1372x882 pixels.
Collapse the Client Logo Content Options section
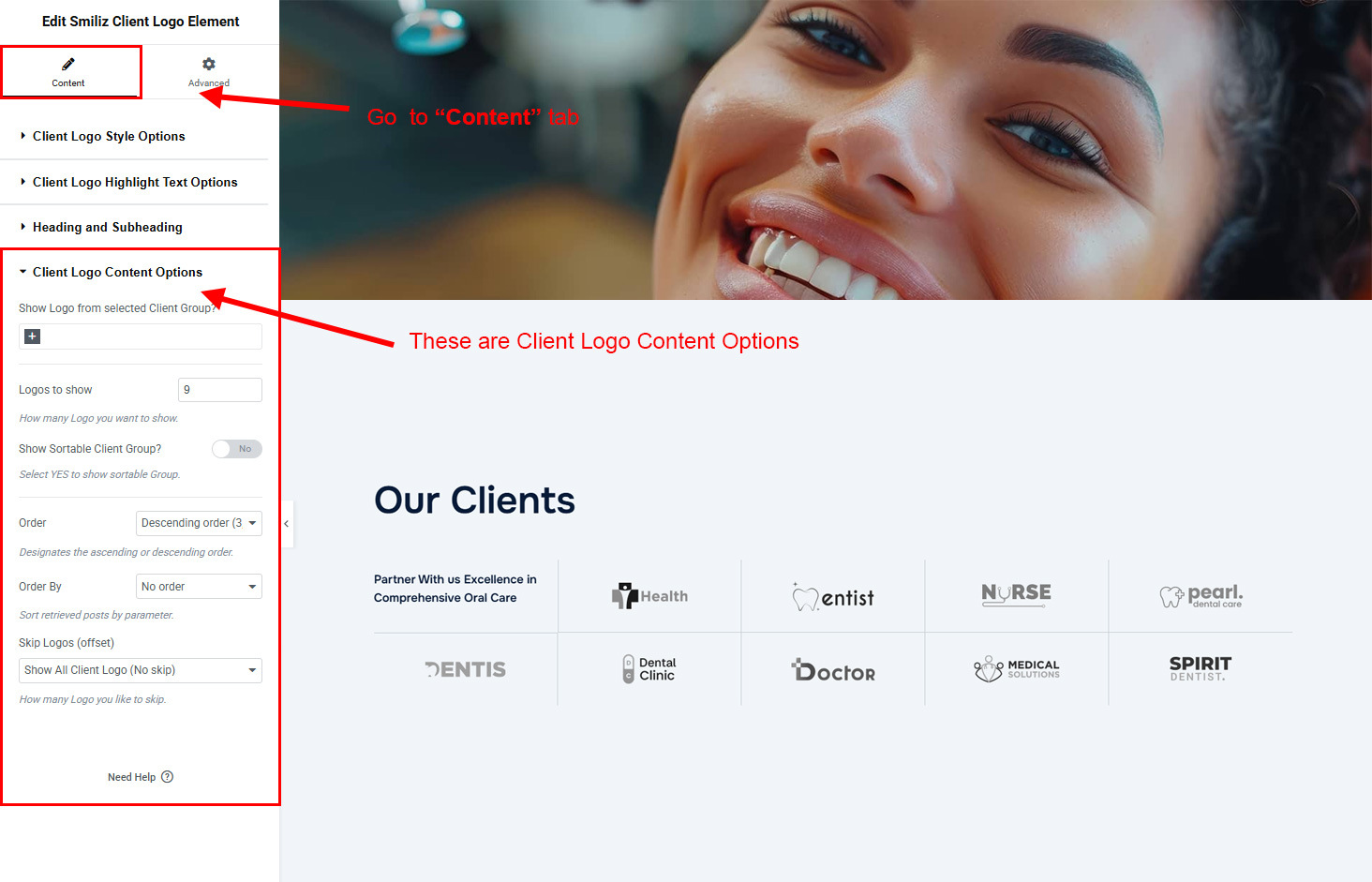117,272
